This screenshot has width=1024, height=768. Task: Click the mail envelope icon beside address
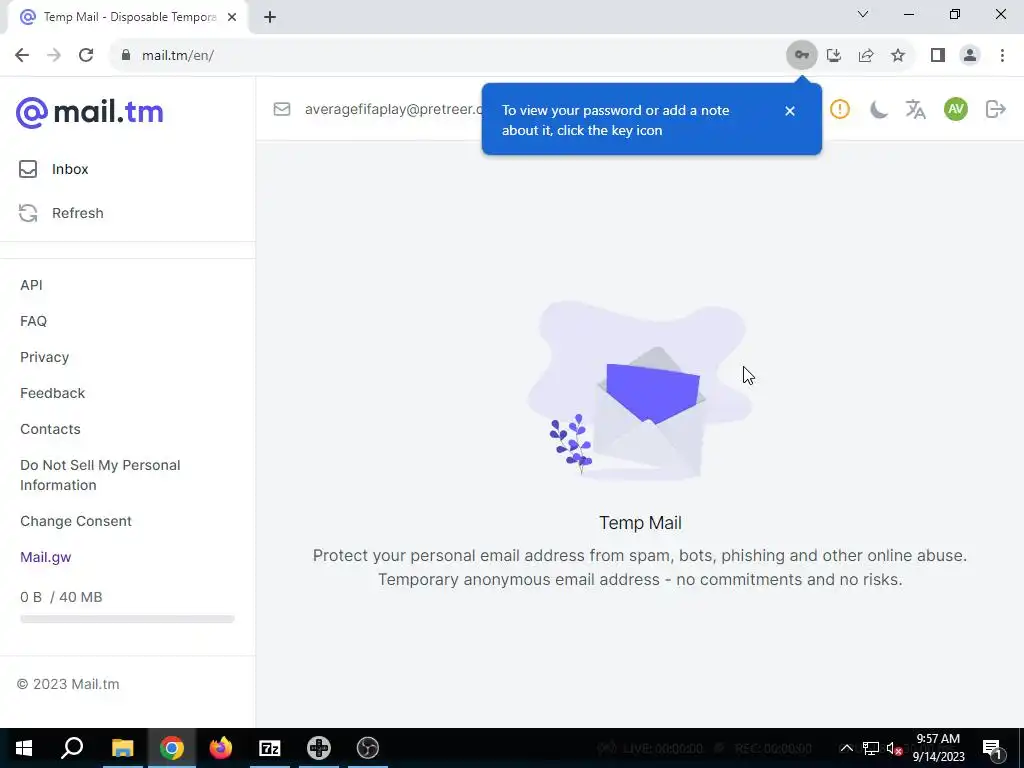(281, 109)
